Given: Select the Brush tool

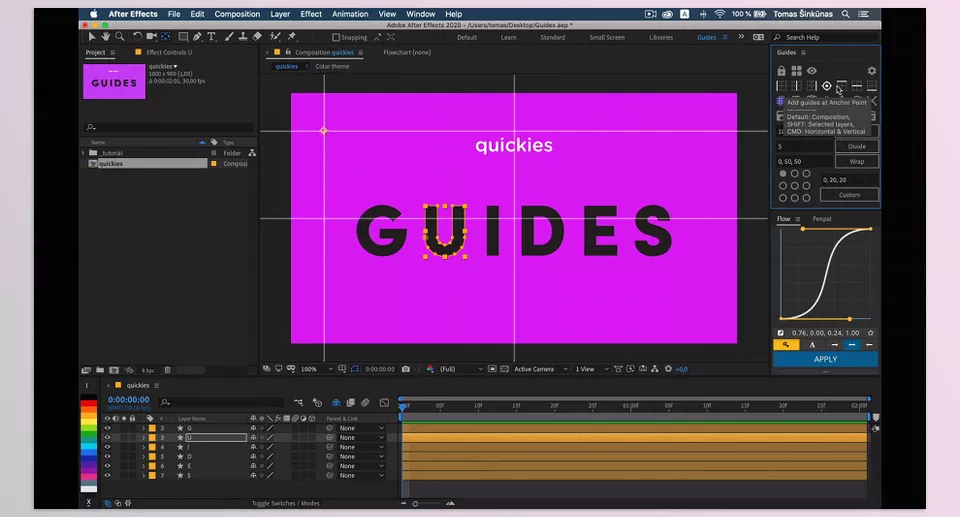Looking at the screenshot, I should [x=228, y=37].
